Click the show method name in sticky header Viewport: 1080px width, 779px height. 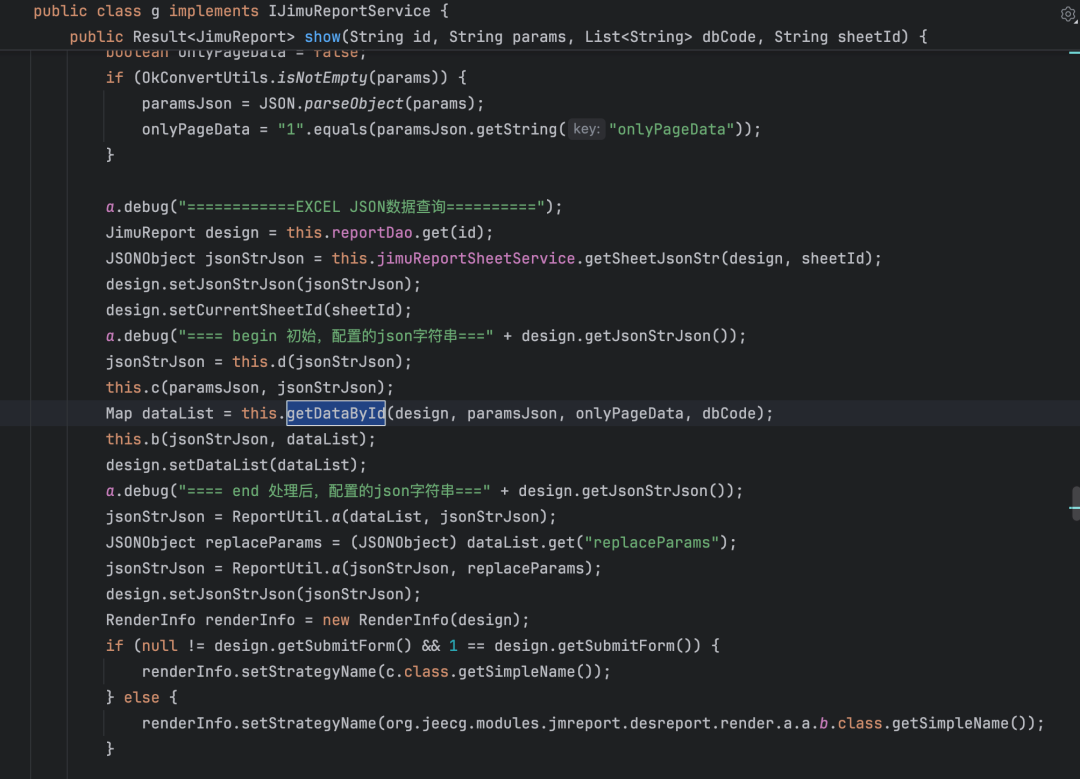click(322, 37)
